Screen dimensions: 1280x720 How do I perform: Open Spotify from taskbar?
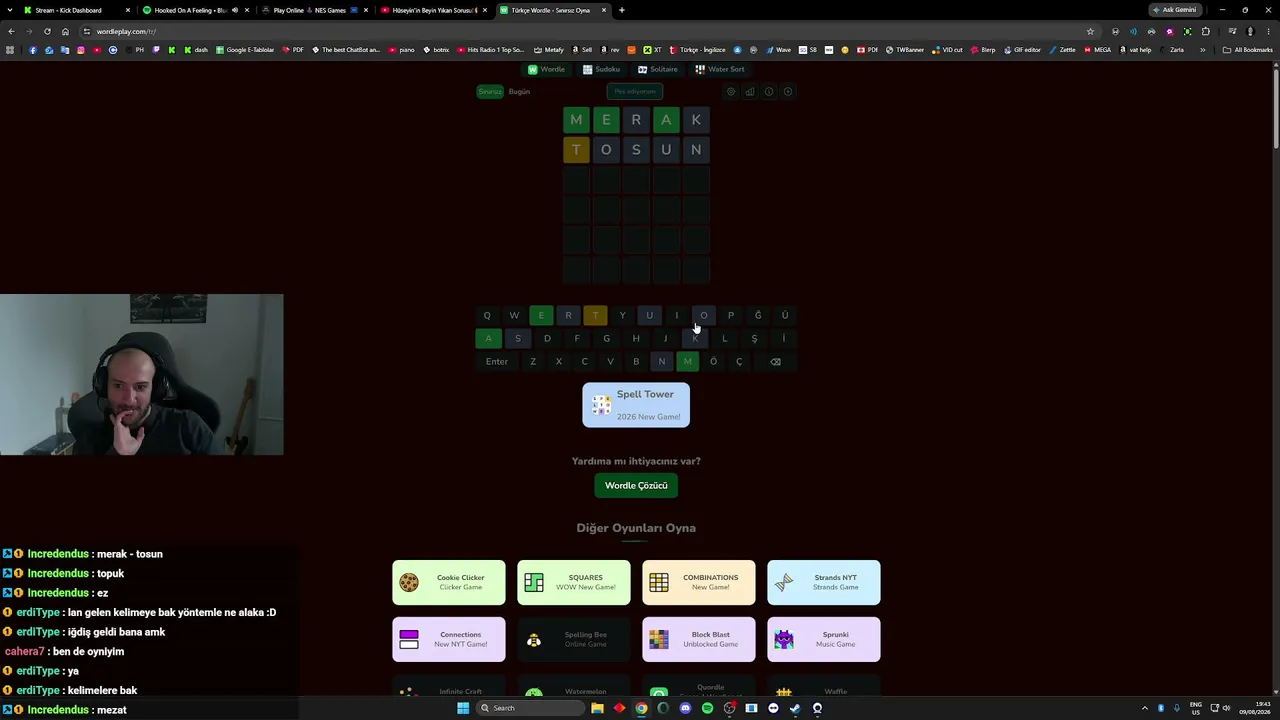tap(707, 708)
